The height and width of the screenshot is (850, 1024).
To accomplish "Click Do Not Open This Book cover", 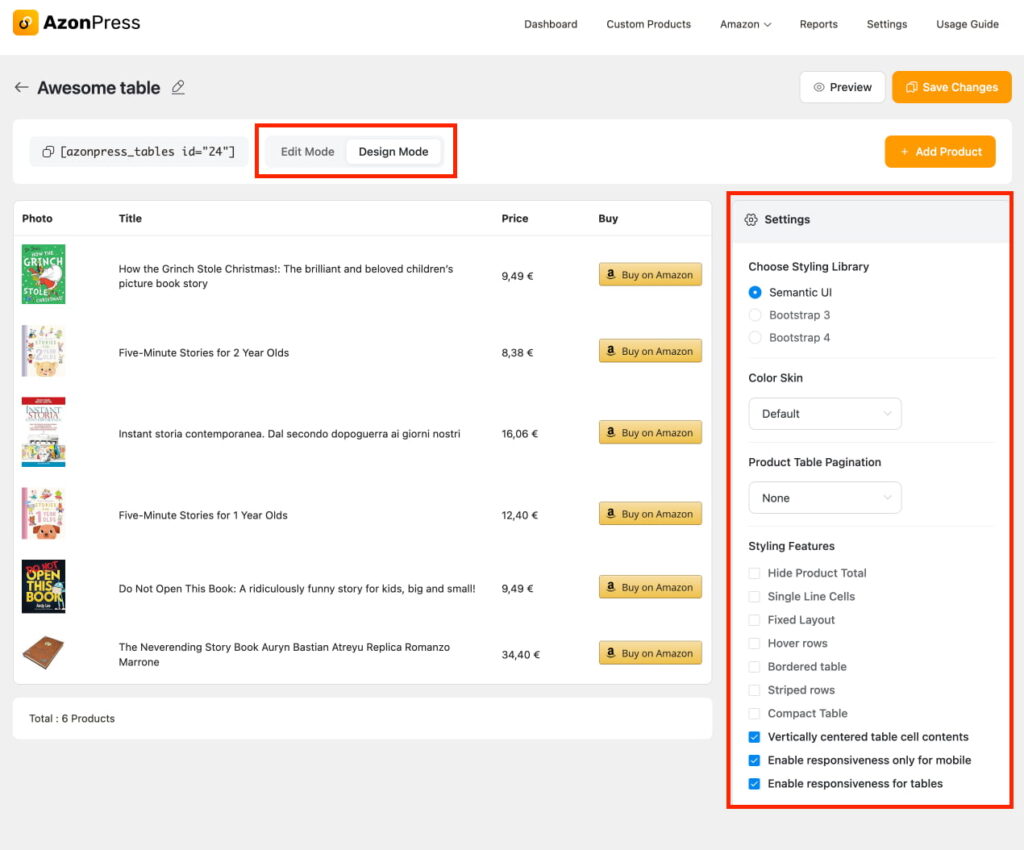I will click(x=44, y=586).
